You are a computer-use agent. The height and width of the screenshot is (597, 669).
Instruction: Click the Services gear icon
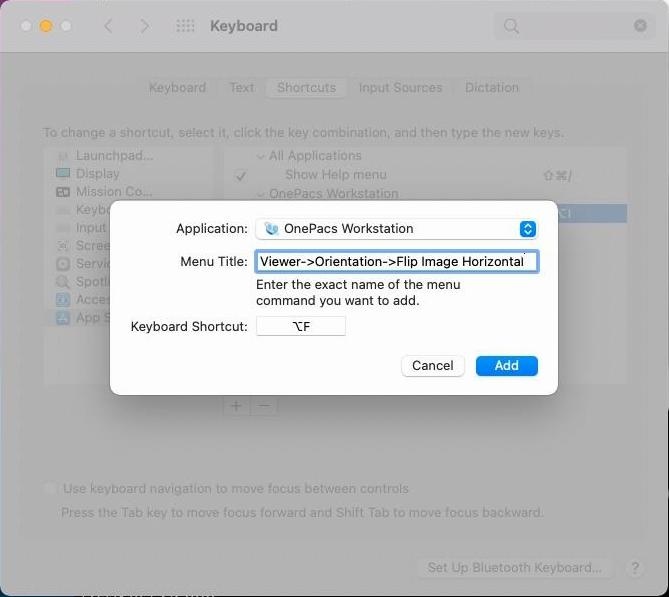point(63,264)
